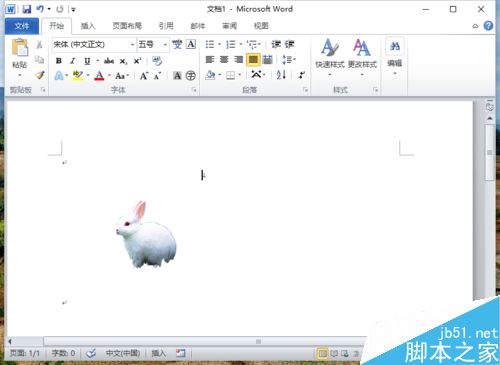500x365 pixels.
Task: Click the spelling proofing check icon in status bar
Action: click(x=91, y=353)
